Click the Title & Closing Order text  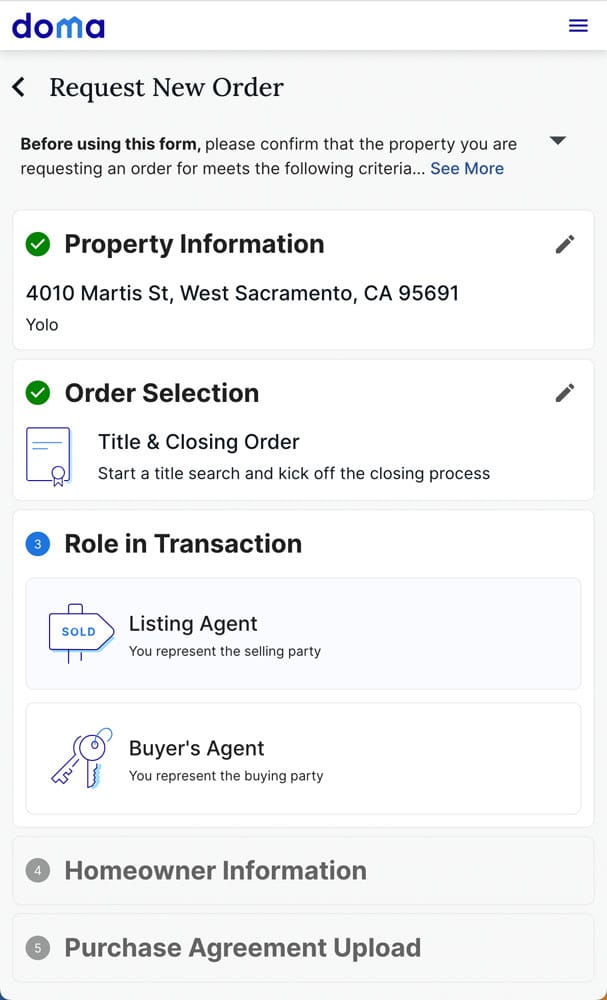coord(198,442)
